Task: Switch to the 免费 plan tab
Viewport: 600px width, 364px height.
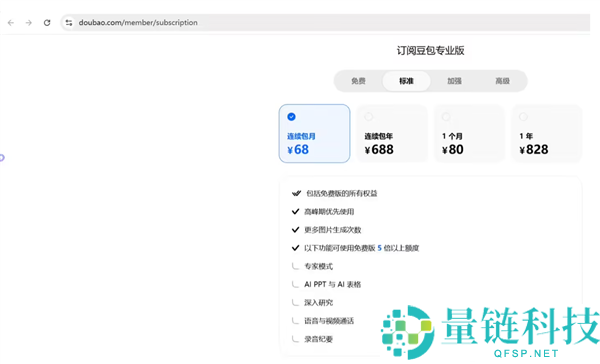Action: [x=359, y=81]
